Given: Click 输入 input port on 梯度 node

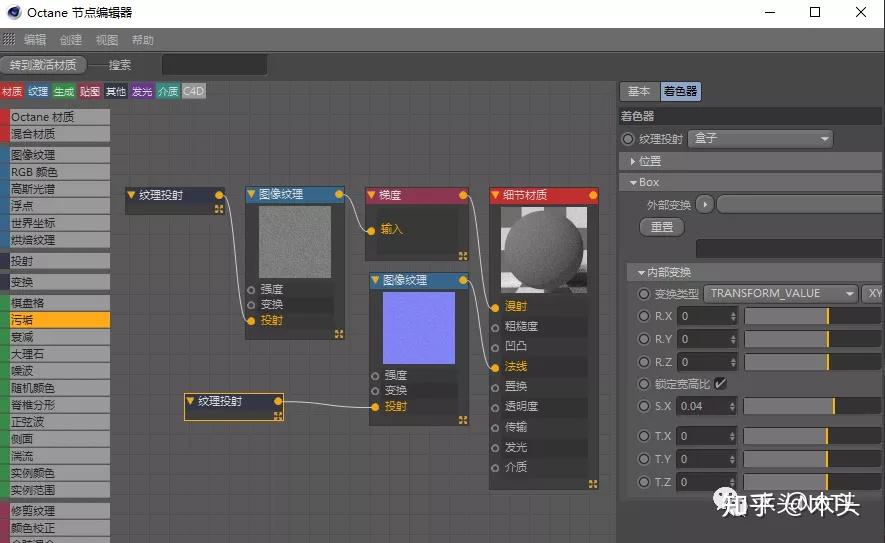Looking at the screenshot, I should (371, 230).
